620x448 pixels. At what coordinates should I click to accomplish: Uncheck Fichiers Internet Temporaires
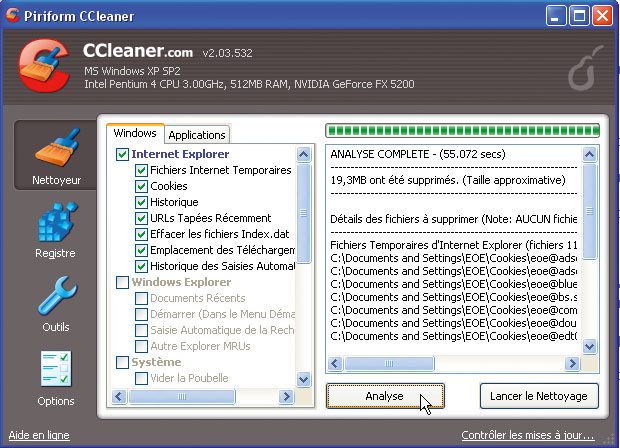pyautogui.click(x=141, y=171)
